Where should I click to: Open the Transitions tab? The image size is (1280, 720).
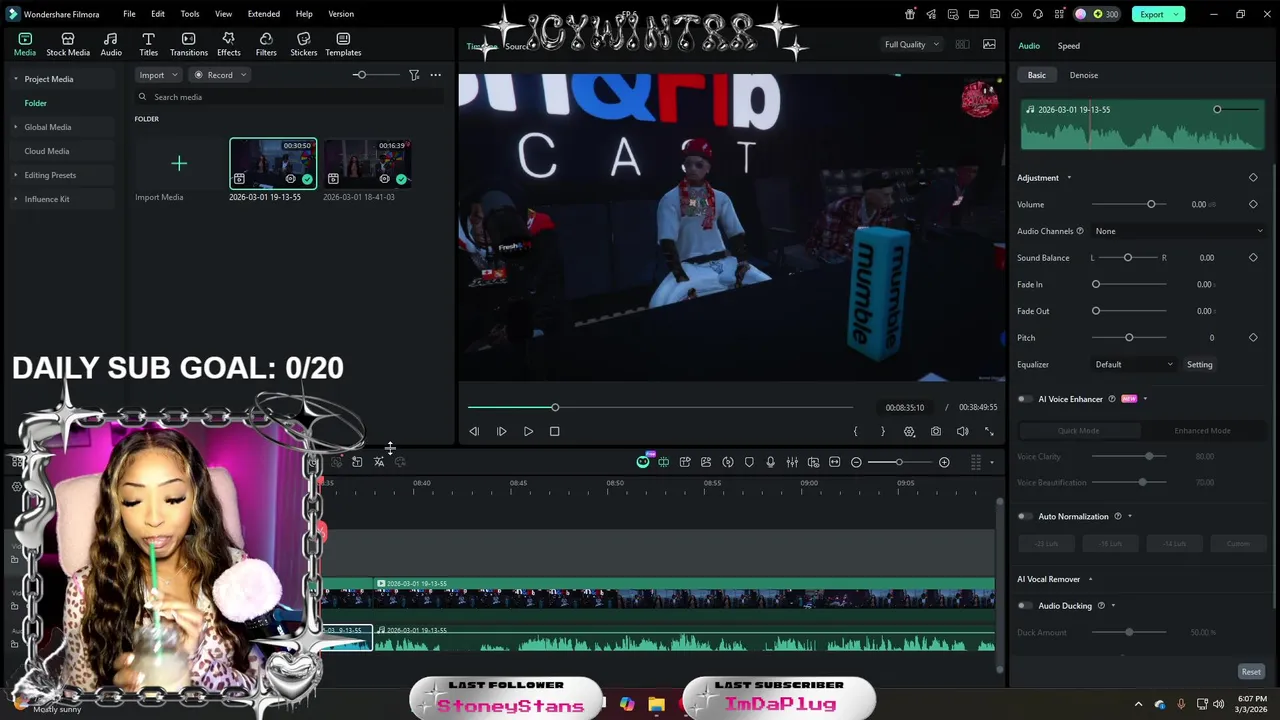(189, 44)
